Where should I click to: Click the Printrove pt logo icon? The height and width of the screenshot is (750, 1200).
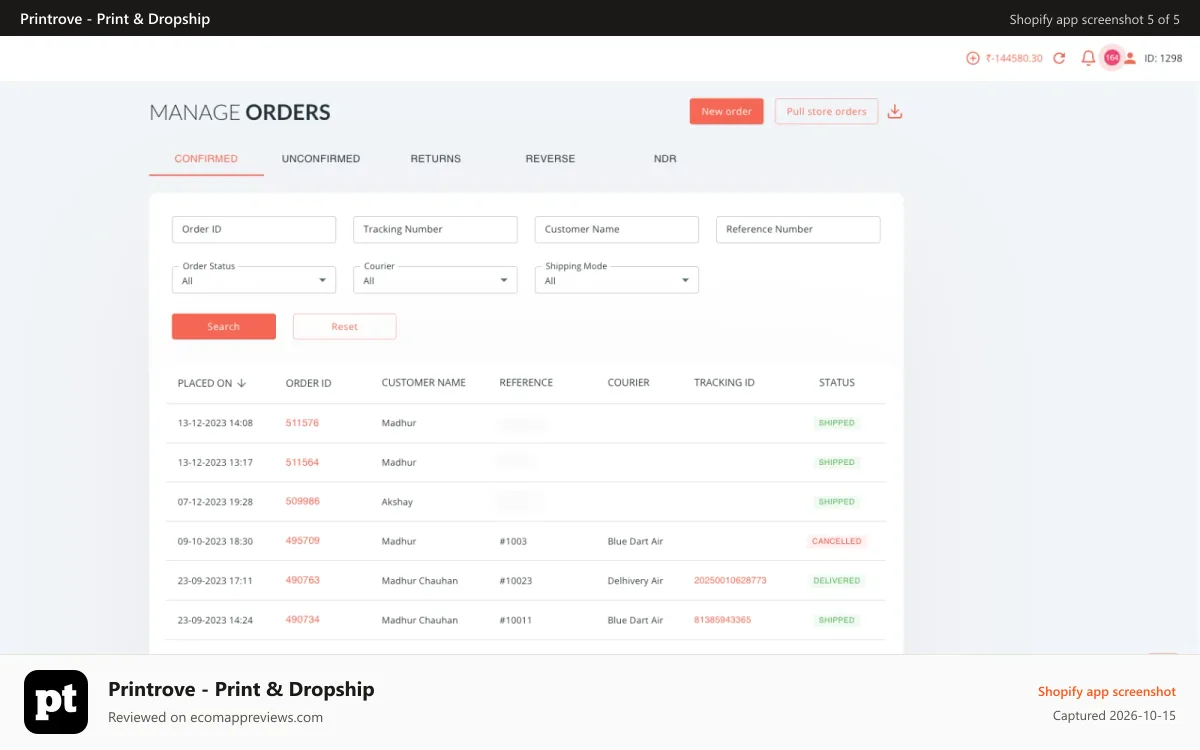(56, 702)
